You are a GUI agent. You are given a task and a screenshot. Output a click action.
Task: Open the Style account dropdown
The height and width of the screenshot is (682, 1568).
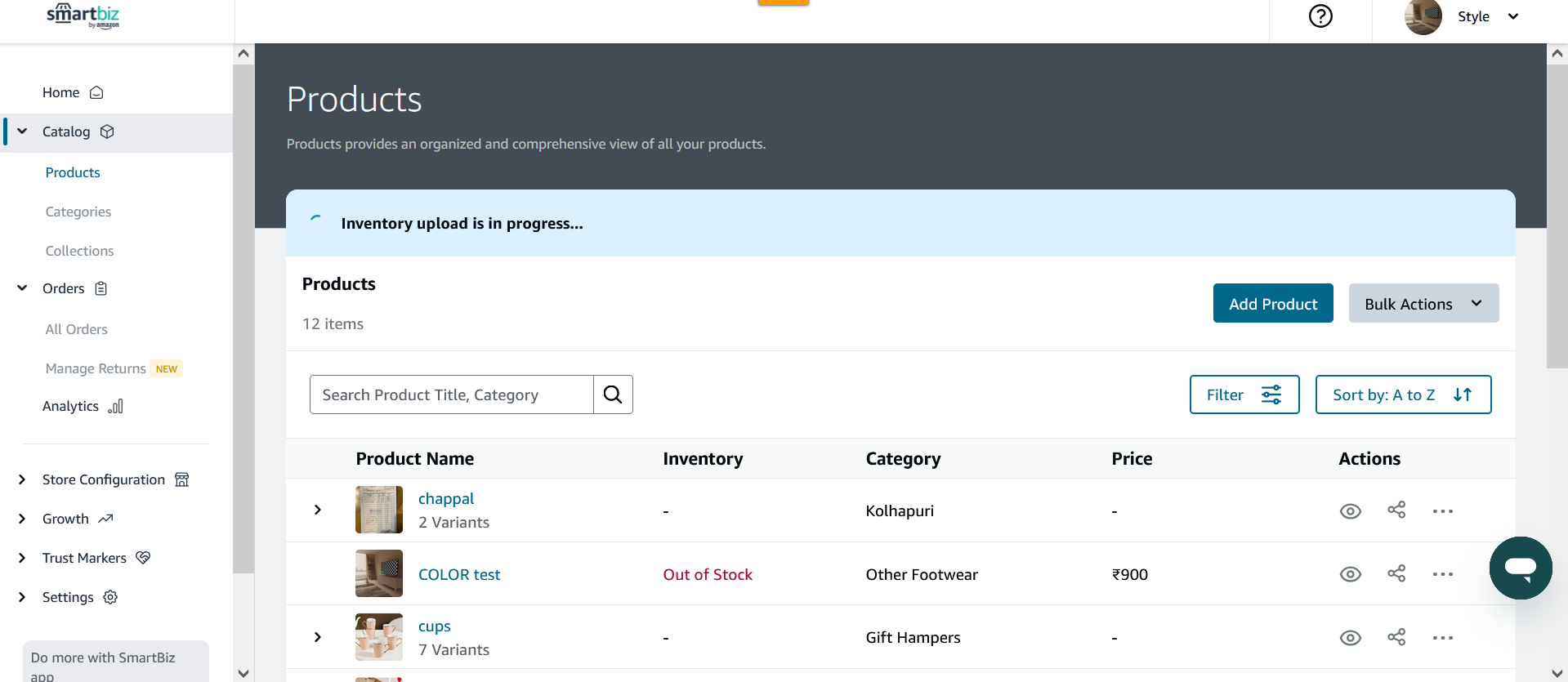(x=1513, y=16)
